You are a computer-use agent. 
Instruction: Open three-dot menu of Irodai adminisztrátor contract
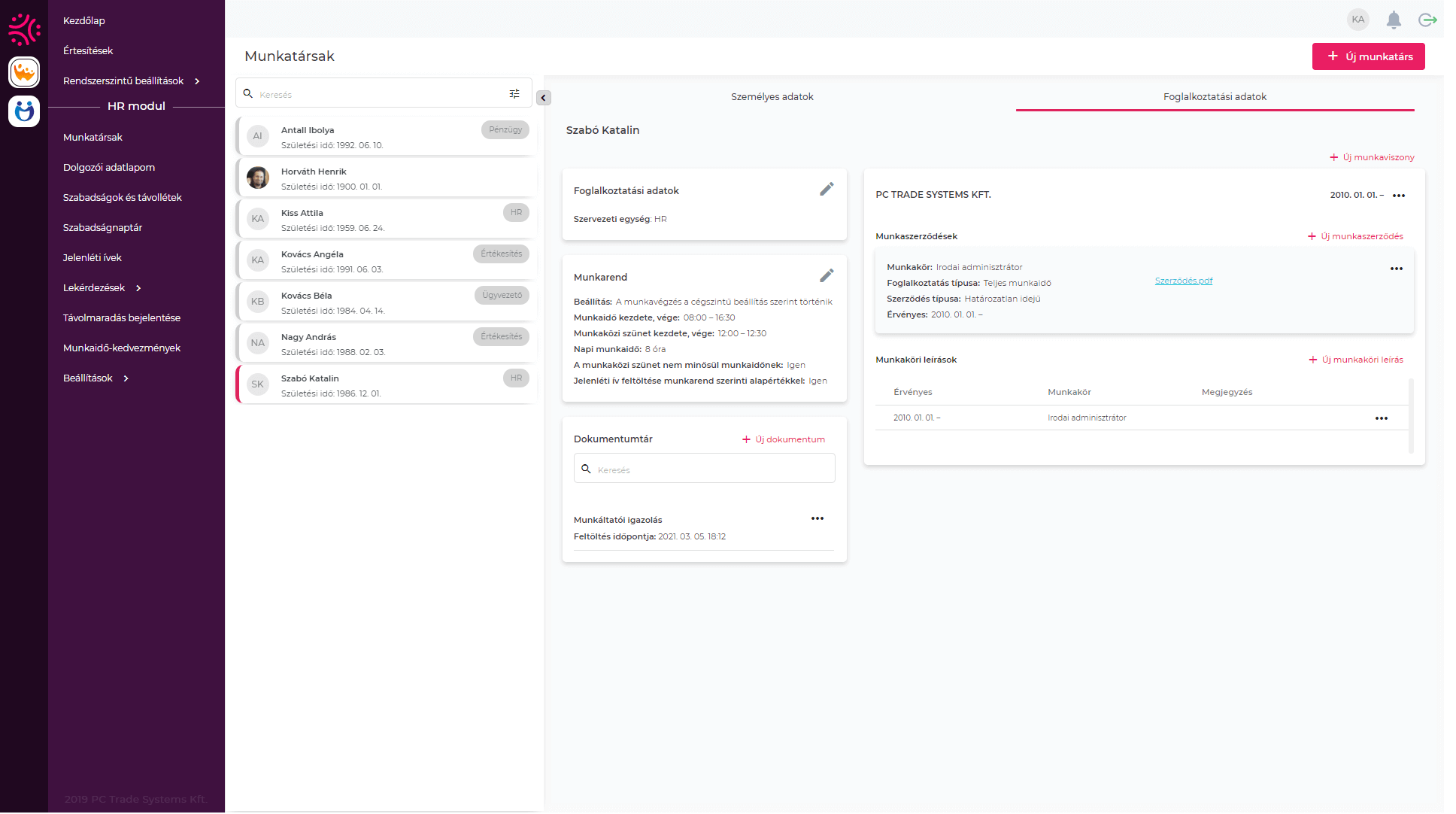pos(1397,269)
